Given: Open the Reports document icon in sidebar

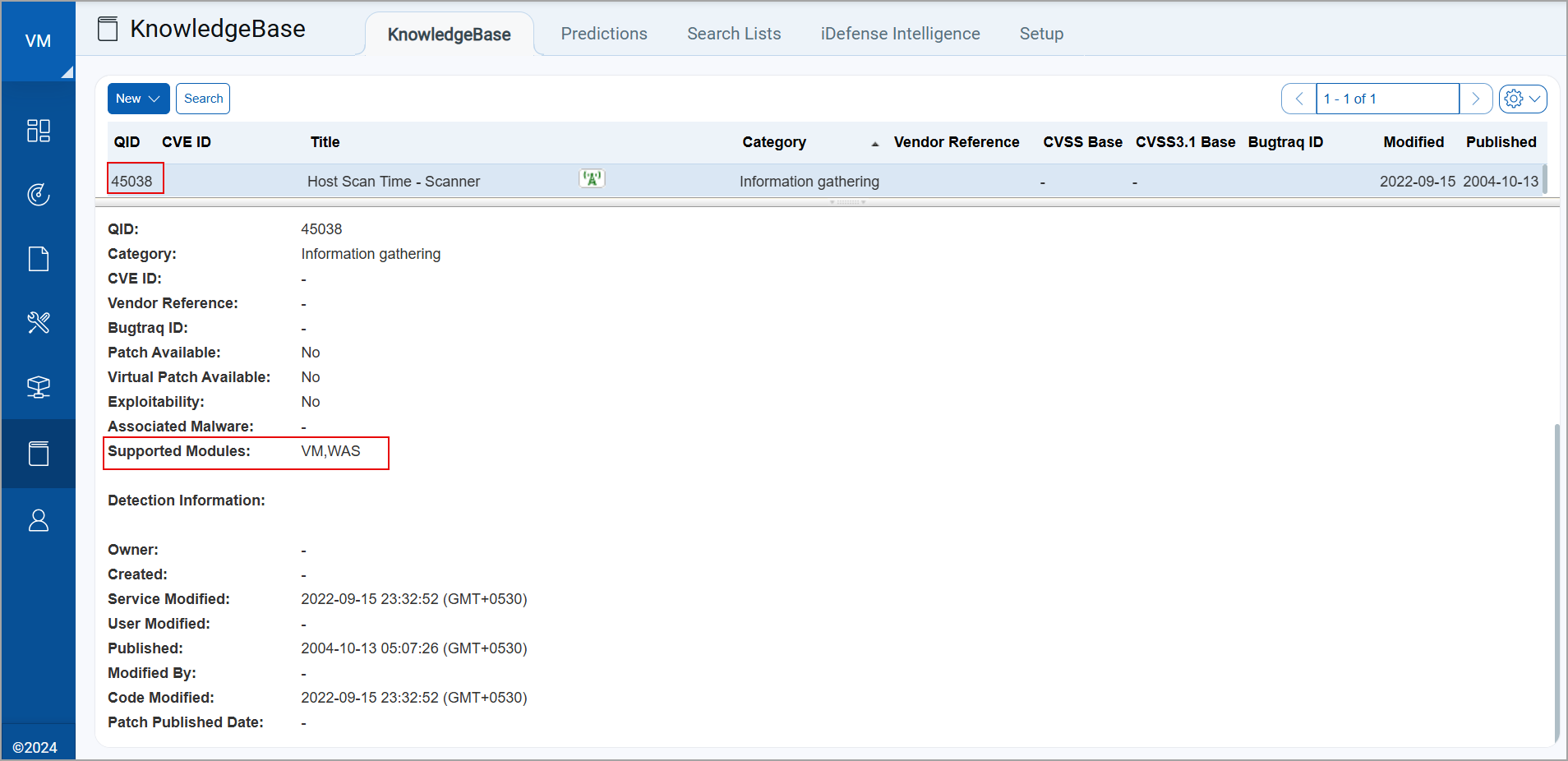Looking at the screenshot, I should (39, 259).
